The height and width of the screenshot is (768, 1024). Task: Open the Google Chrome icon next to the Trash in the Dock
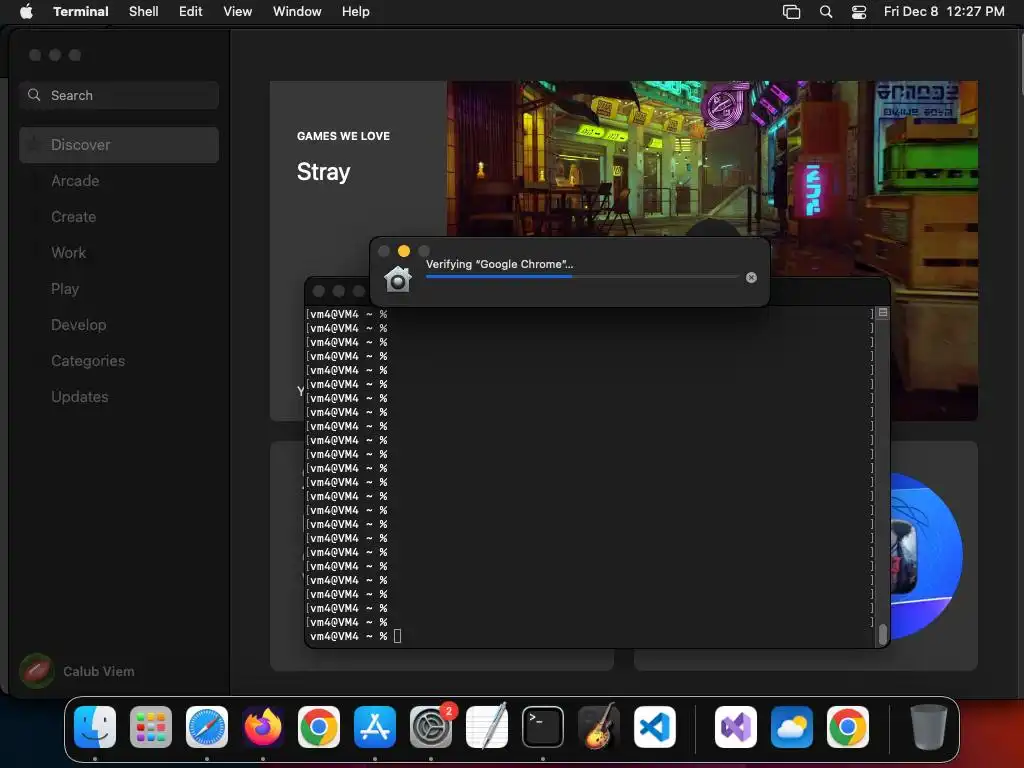[848, 727]
